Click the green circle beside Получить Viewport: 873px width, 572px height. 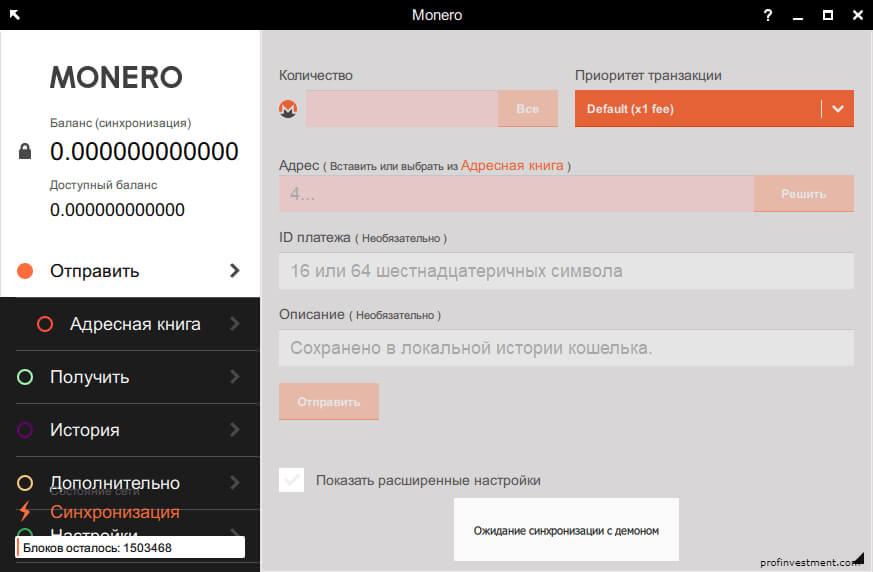pos(25,377)
